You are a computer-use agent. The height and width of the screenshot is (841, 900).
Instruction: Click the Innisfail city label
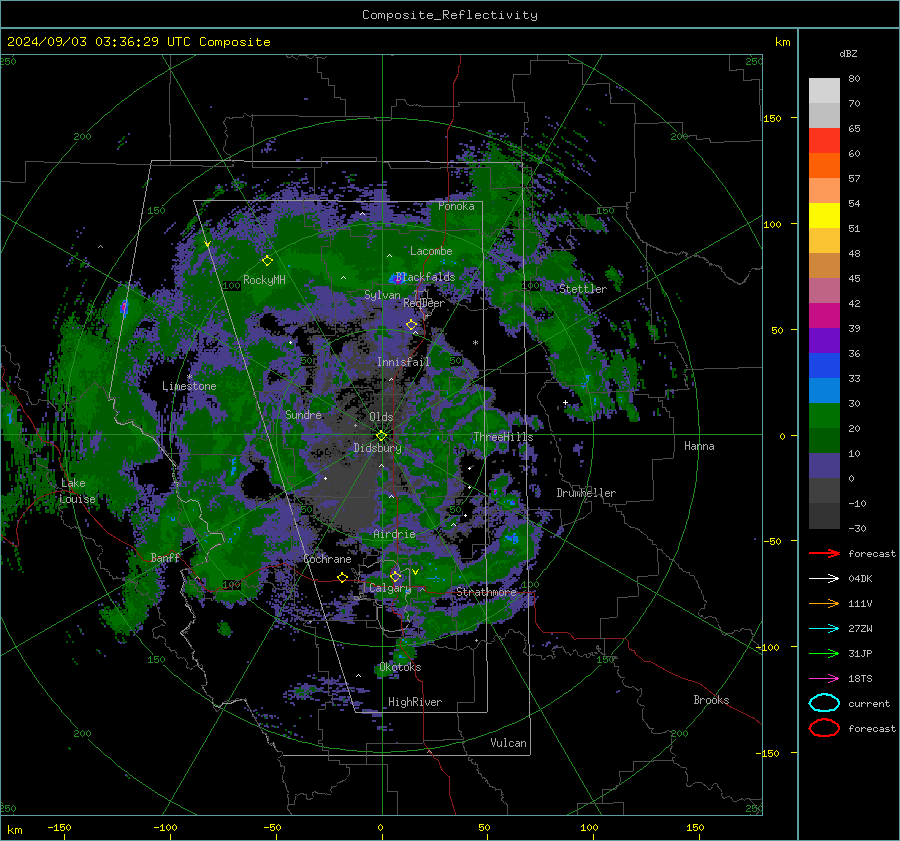click(403, 362)
